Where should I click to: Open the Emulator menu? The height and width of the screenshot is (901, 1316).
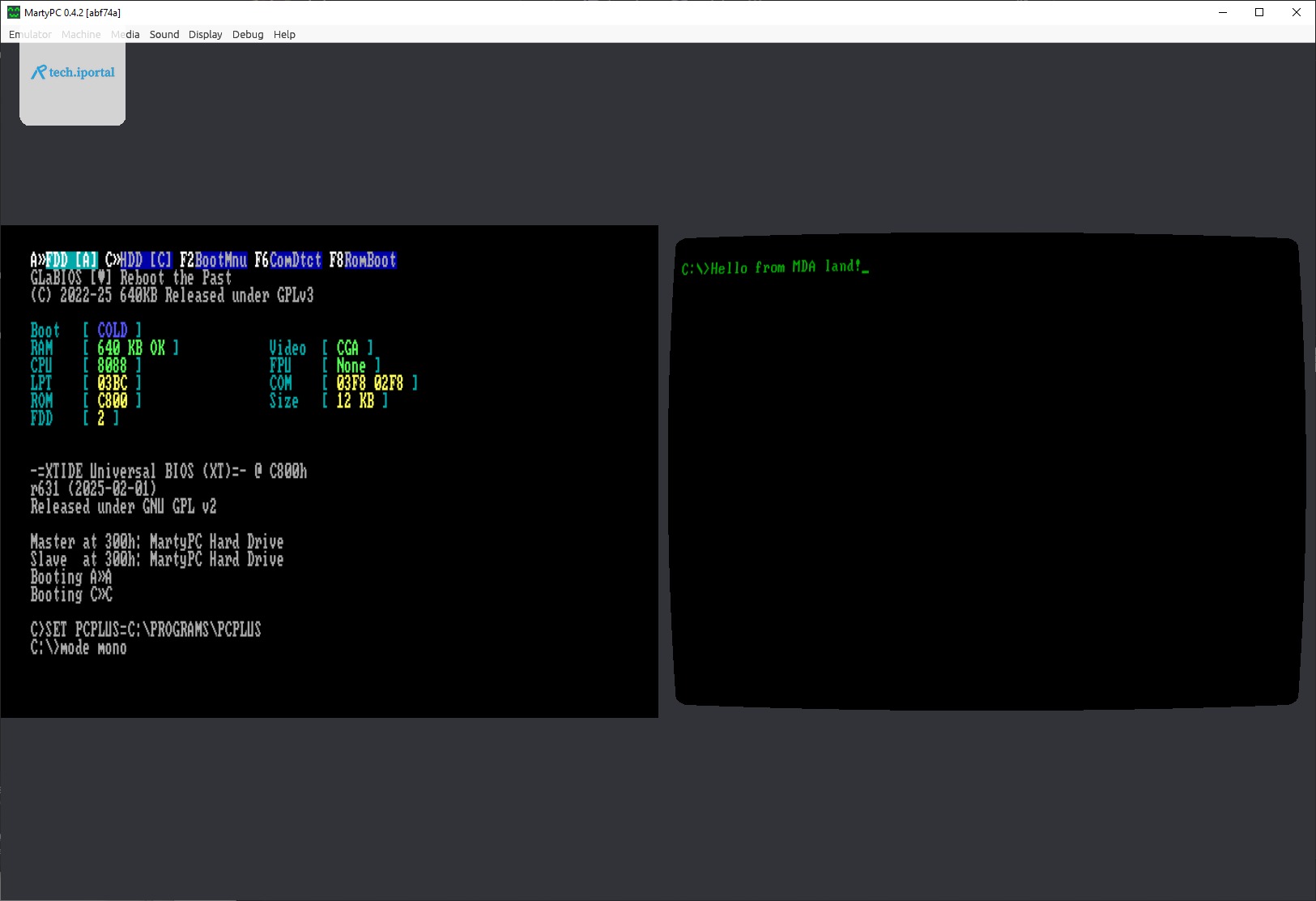coord(30,34)
